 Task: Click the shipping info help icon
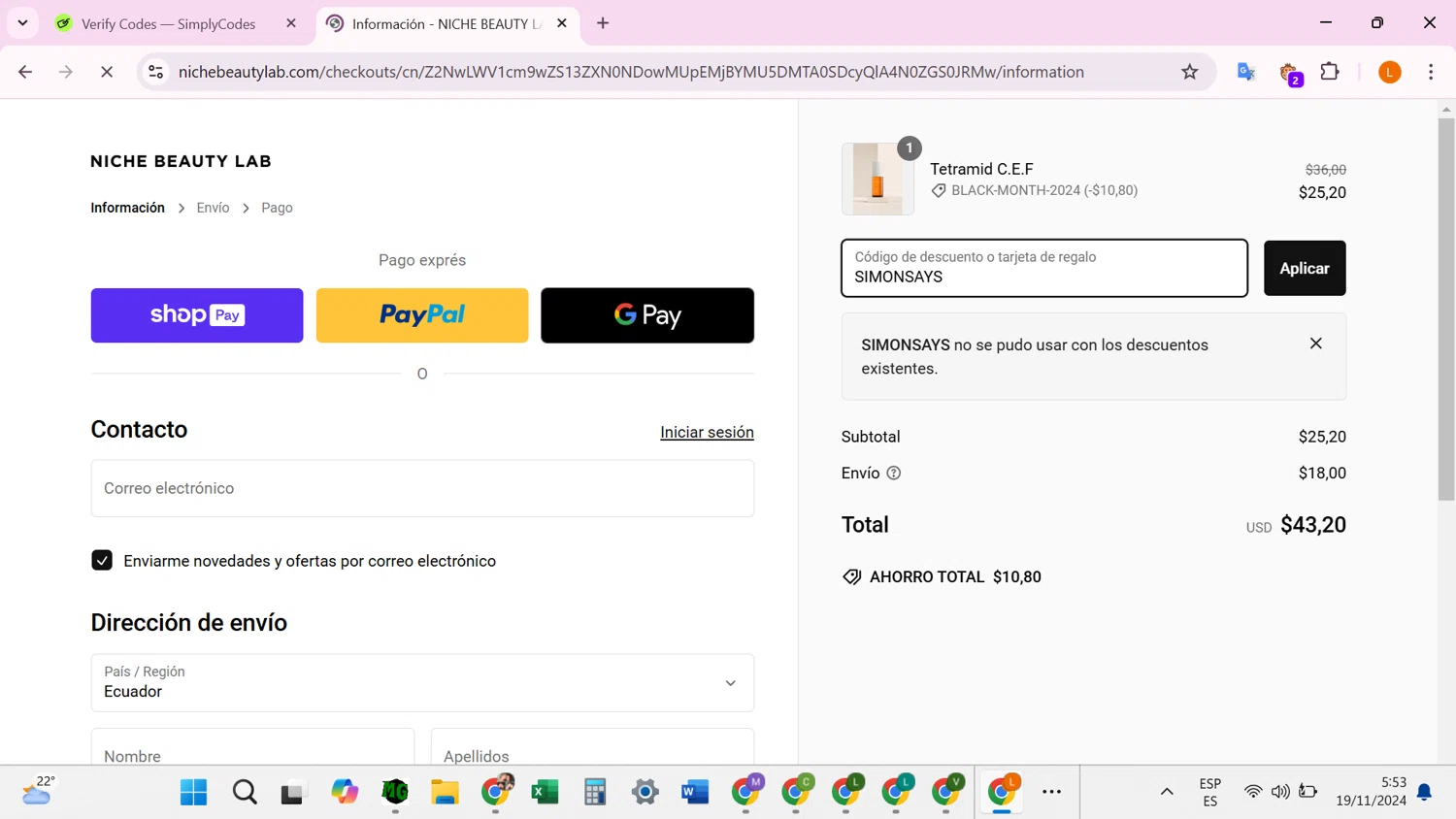tap(893, 474)
